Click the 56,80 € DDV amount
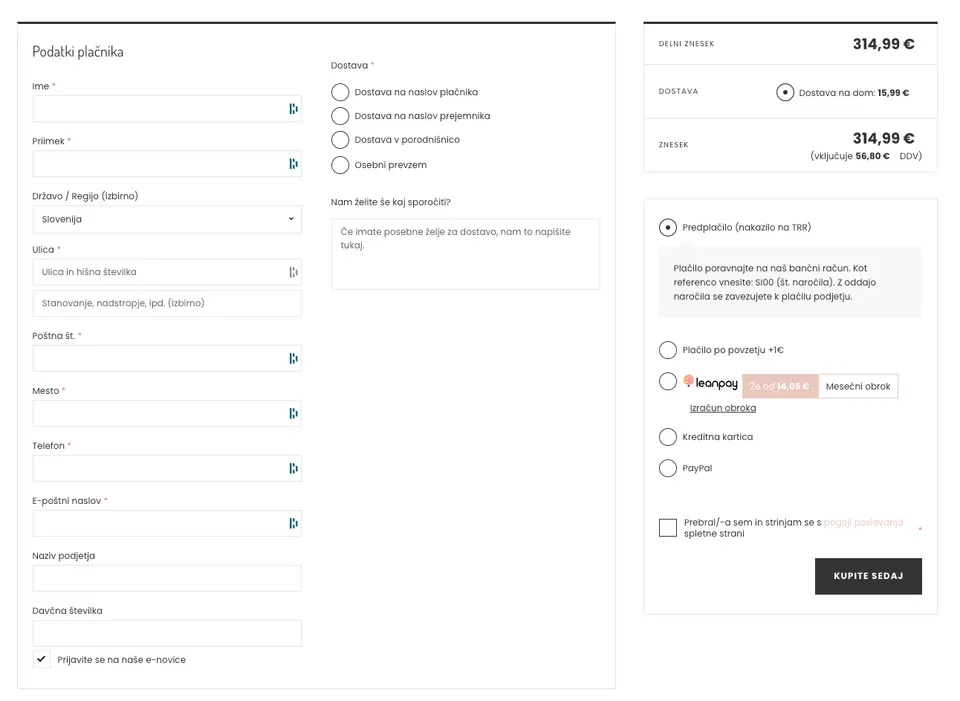 tap(872, 156)
